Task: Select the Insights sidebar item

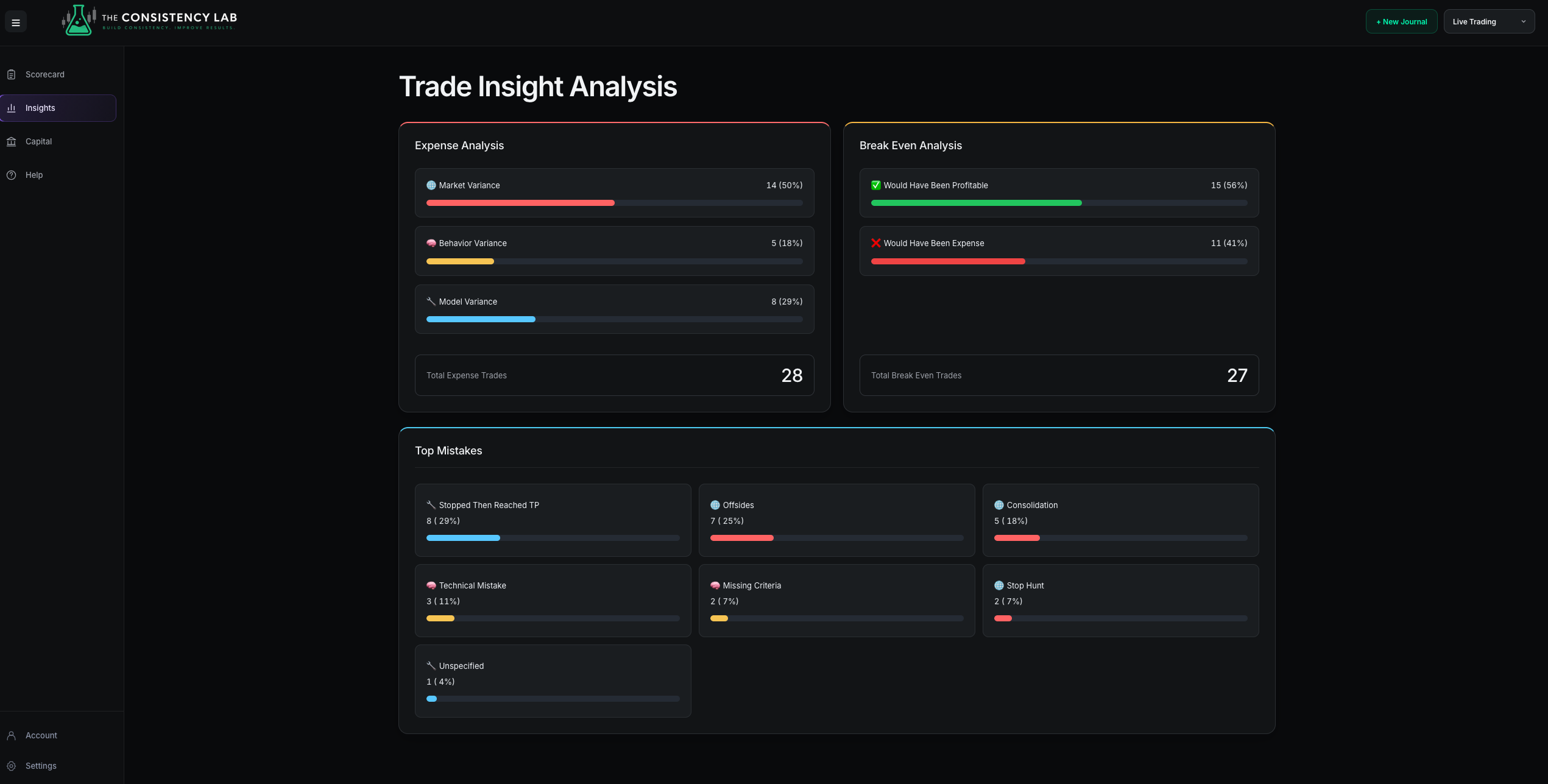Action: click(58, 108)
